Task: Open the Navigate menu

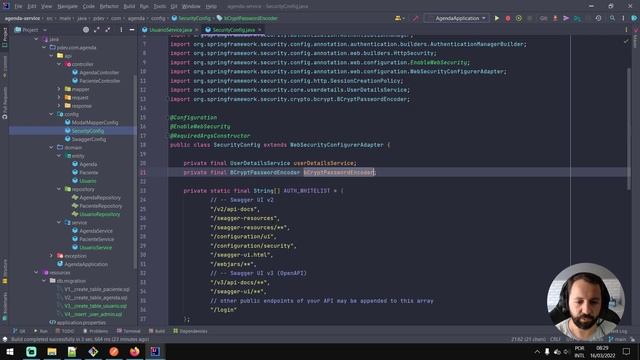Action: pyautogui.click(x=67, y=7)
